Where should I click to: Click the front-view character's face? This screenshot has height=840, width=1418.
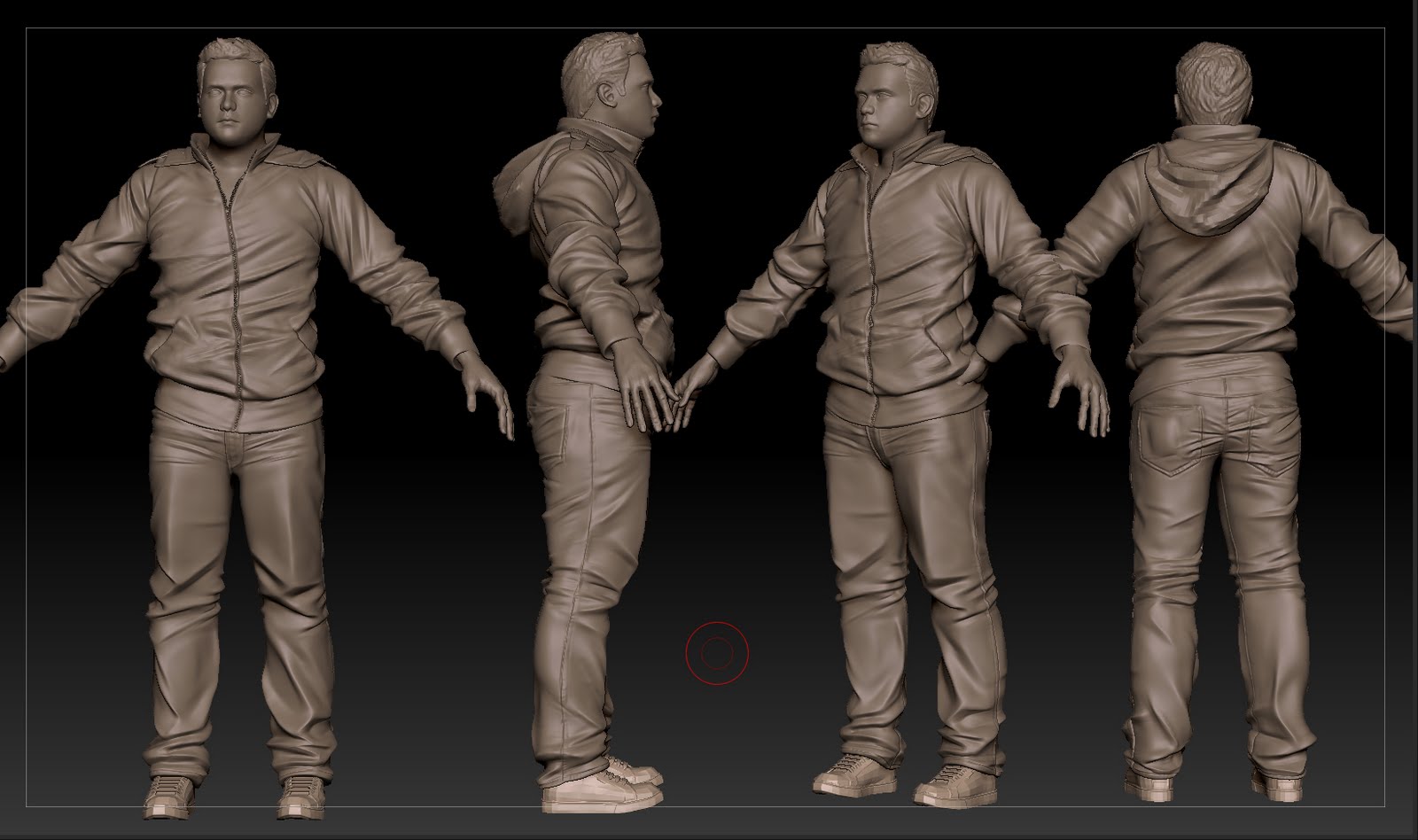[233, 105]
